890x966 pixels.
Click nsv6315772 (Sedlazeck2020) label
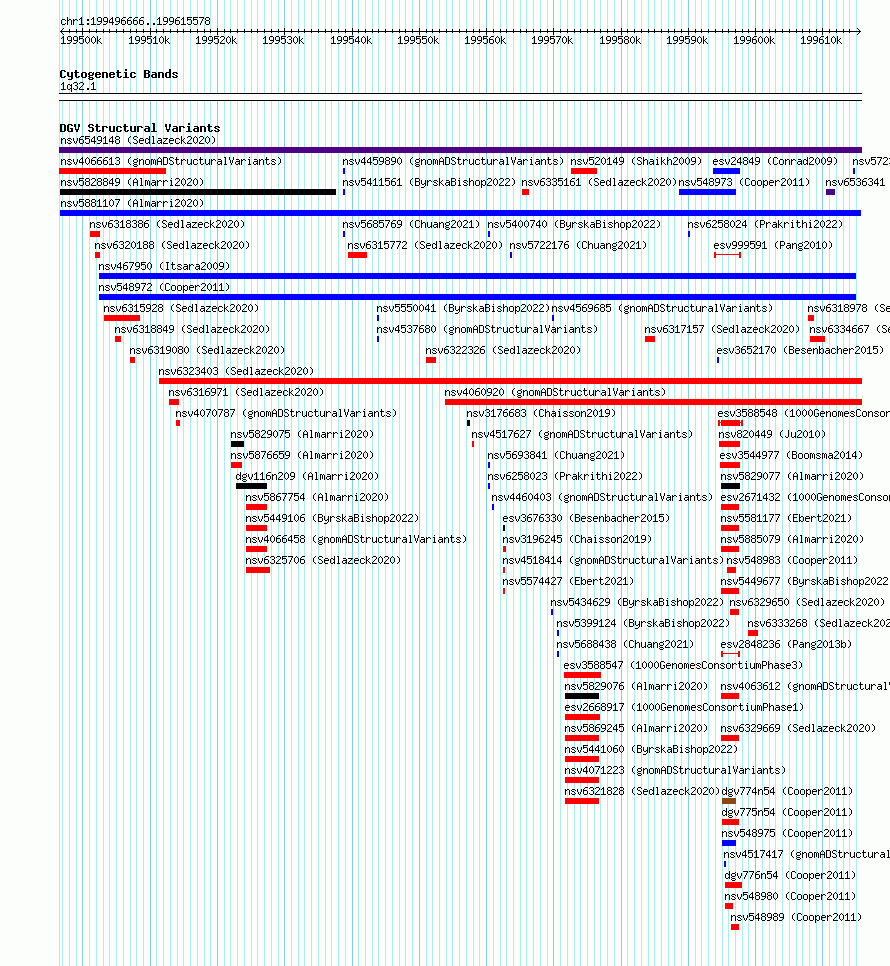pos(425,245)
